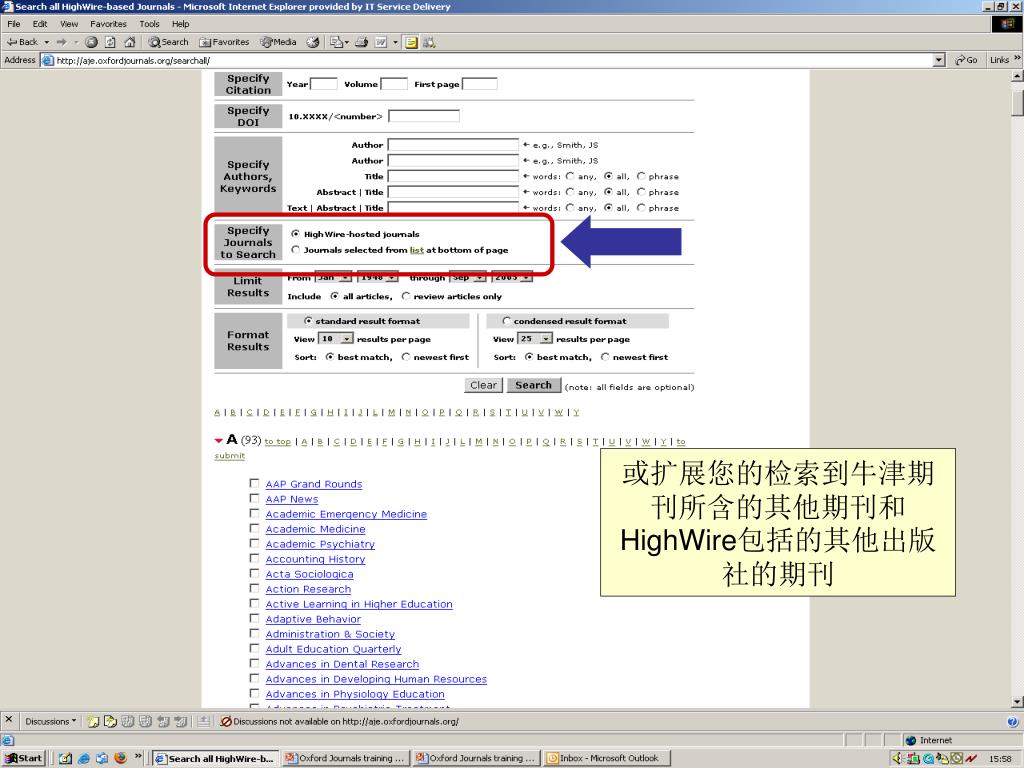Open the Tools menu
Viewport: 1024px width, 768px height.
tap(149, 24)
